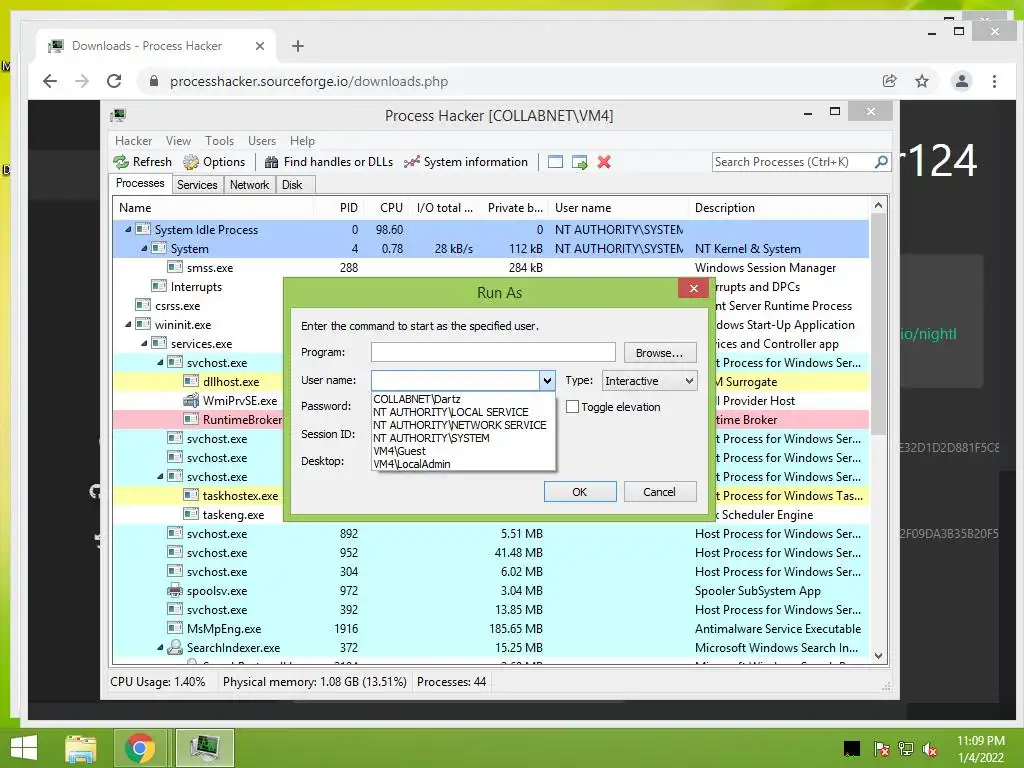
Task: Click Find handles or DLLs binoculars icon
Action: [272, 162]
